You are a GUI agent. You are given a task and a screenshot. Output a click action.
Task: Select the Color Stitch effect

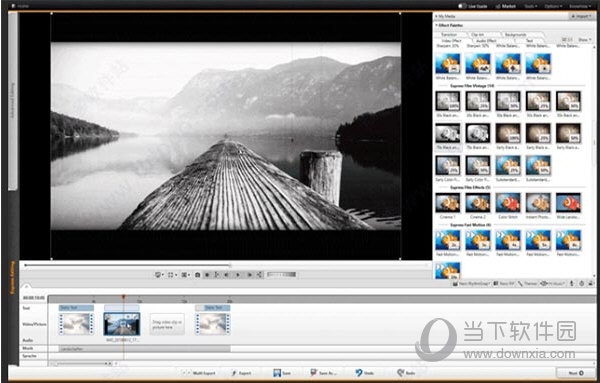508,206
